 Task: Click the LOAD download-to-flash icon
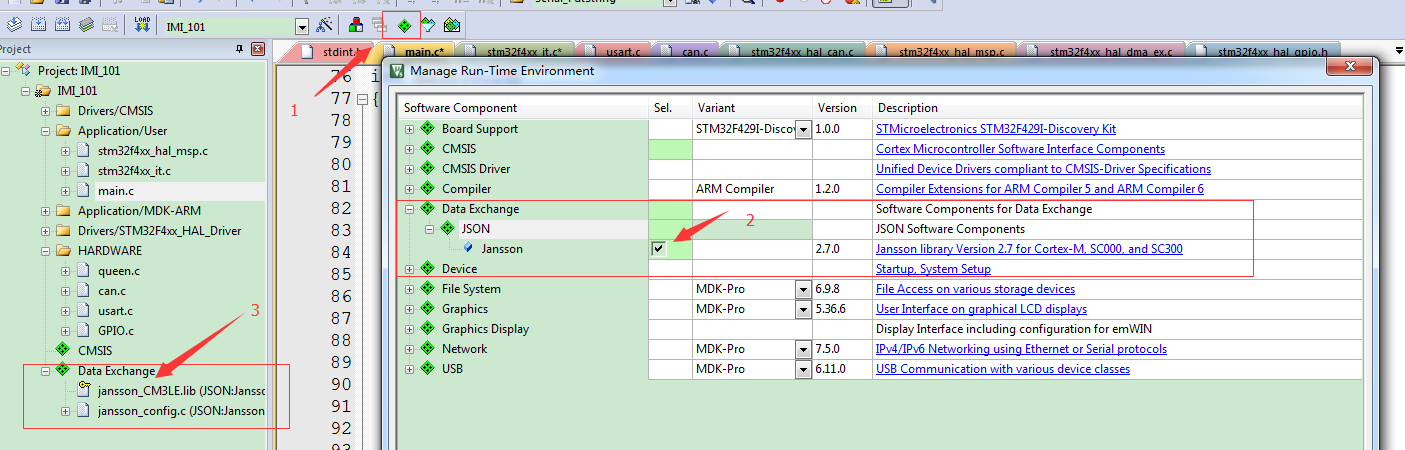tap(141, 25)
